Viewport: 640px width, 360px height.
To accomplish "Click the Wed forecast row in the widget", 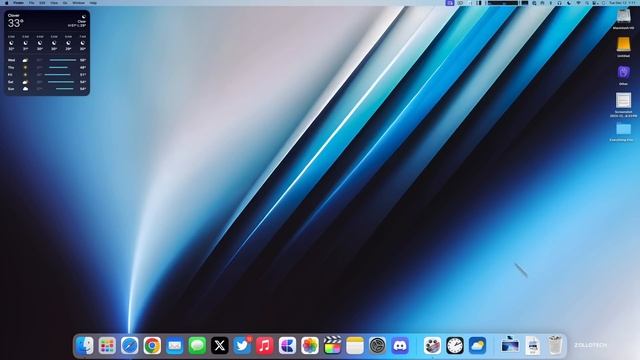I will point(47,60).
